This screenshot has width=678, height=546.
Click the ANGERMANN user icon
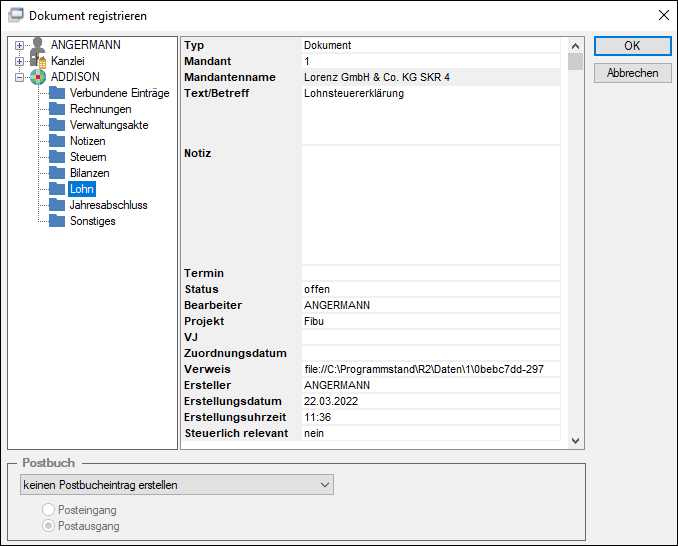tap(38, 45)
